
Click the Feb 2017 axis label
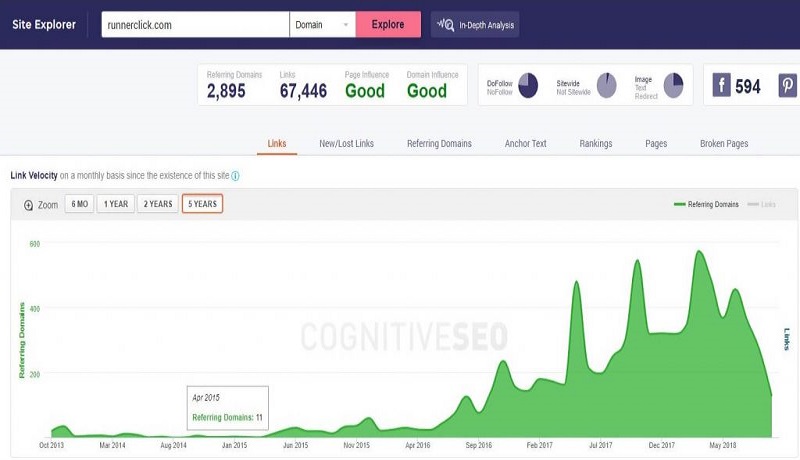(539, 445)
